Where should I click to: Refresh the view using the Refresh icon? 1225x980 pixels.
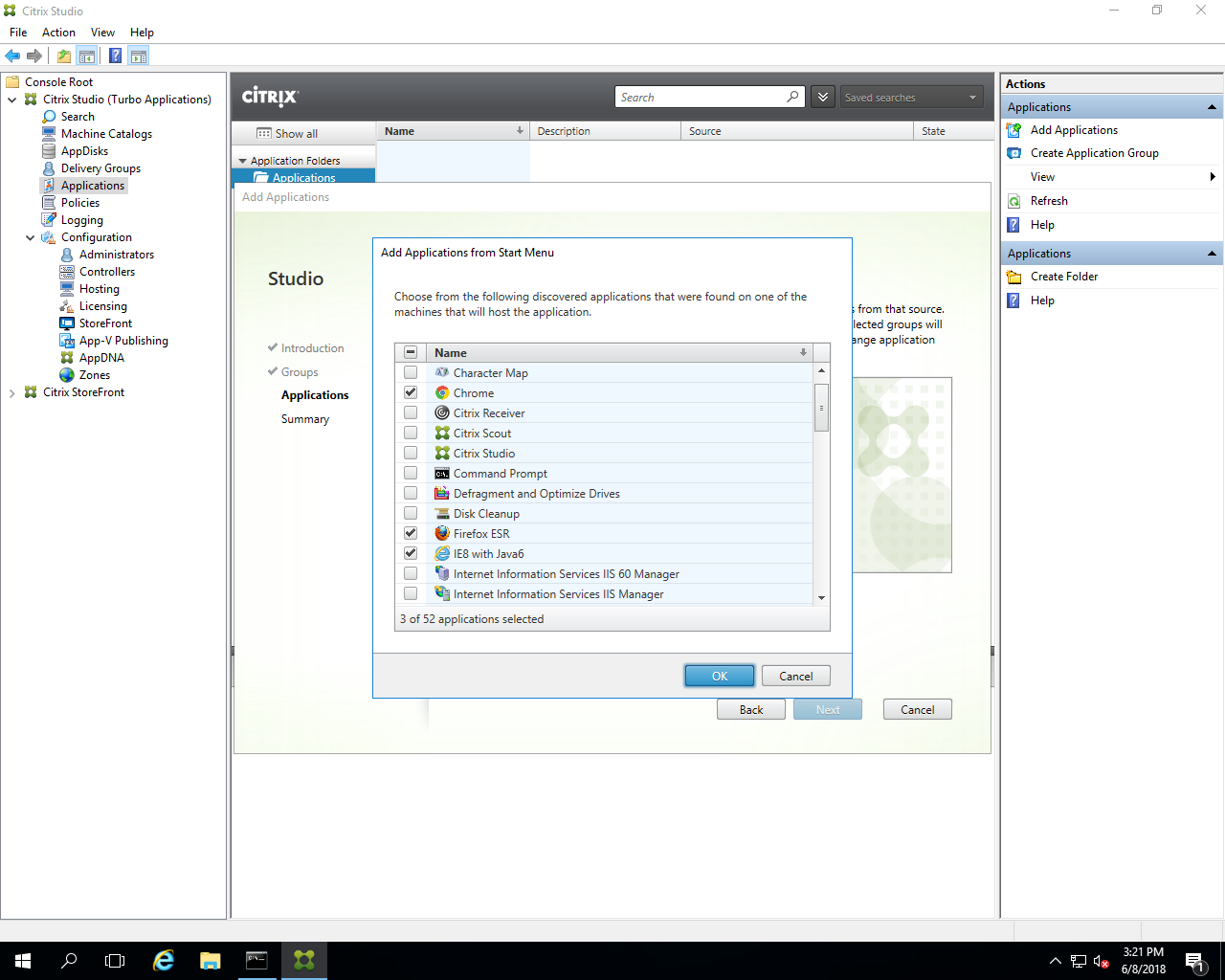[1014, 200]
